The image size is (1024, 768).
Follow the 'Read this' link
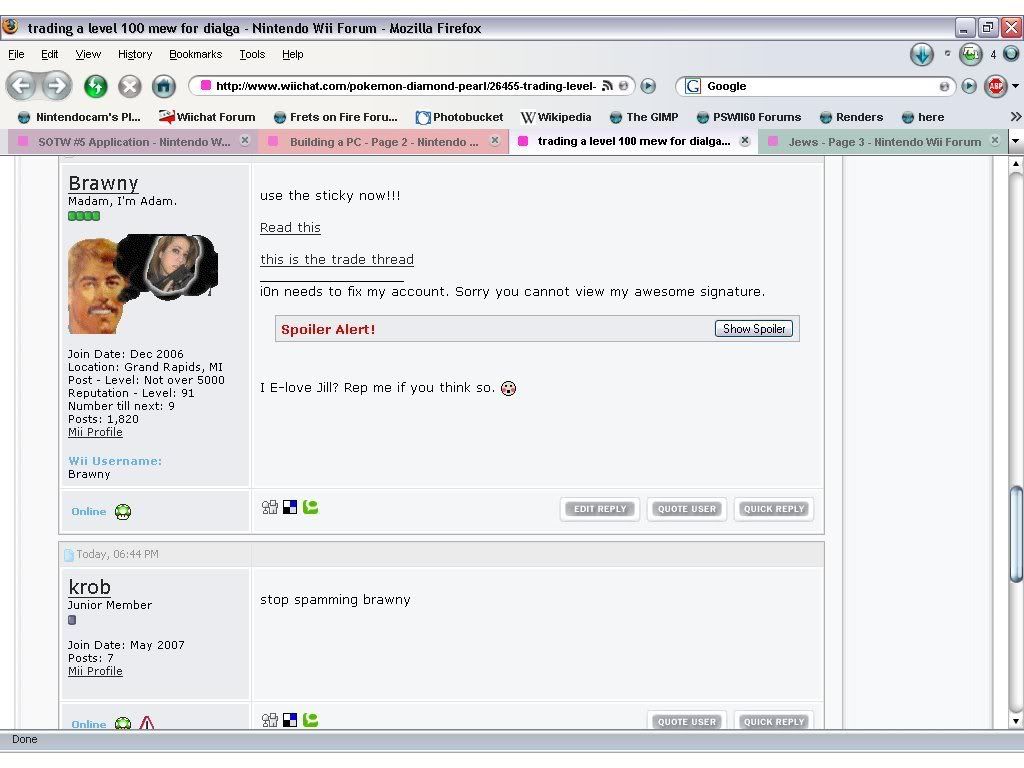pyautogui.click(x=290, y=228)
